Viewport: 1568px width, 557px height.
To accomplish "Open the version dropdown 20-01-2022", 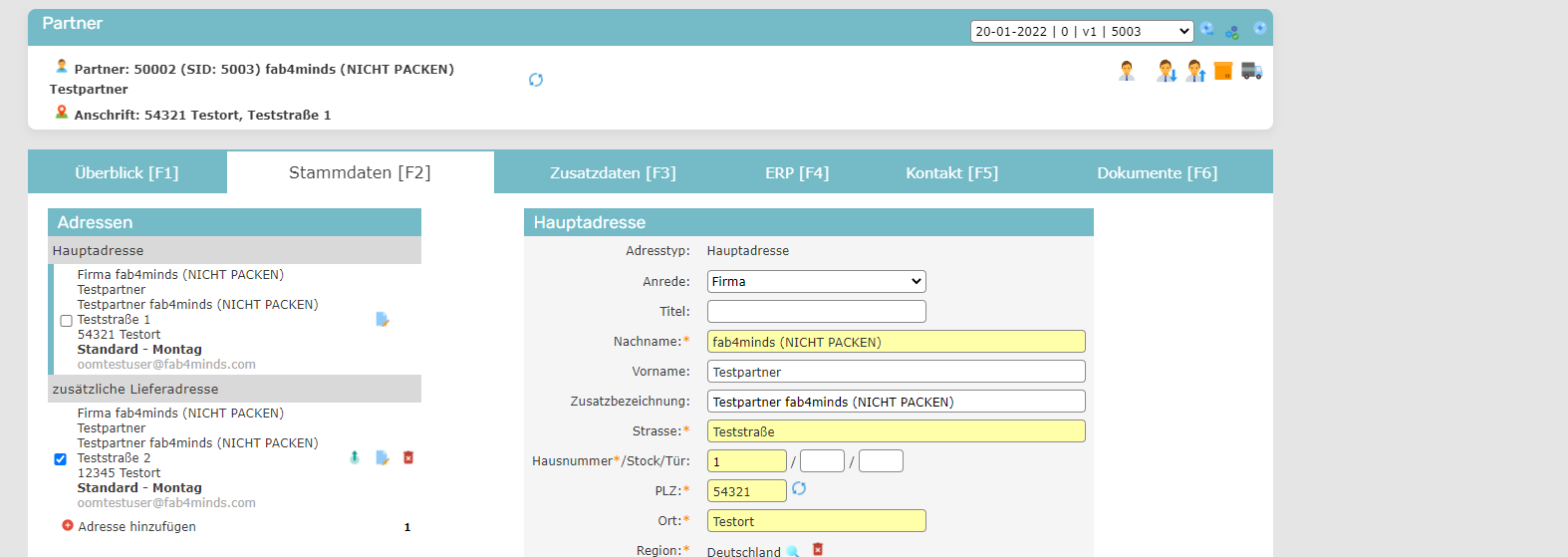I will click(1081, 32).
